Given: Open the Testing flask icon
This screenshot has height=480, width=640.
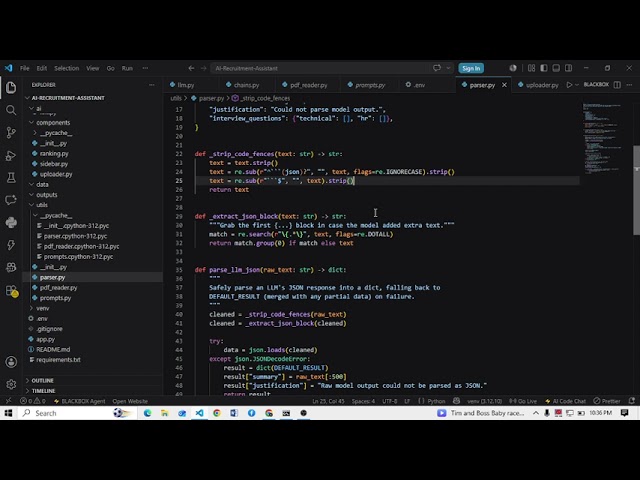Looking at the screenshot, I should pos(11,178).
